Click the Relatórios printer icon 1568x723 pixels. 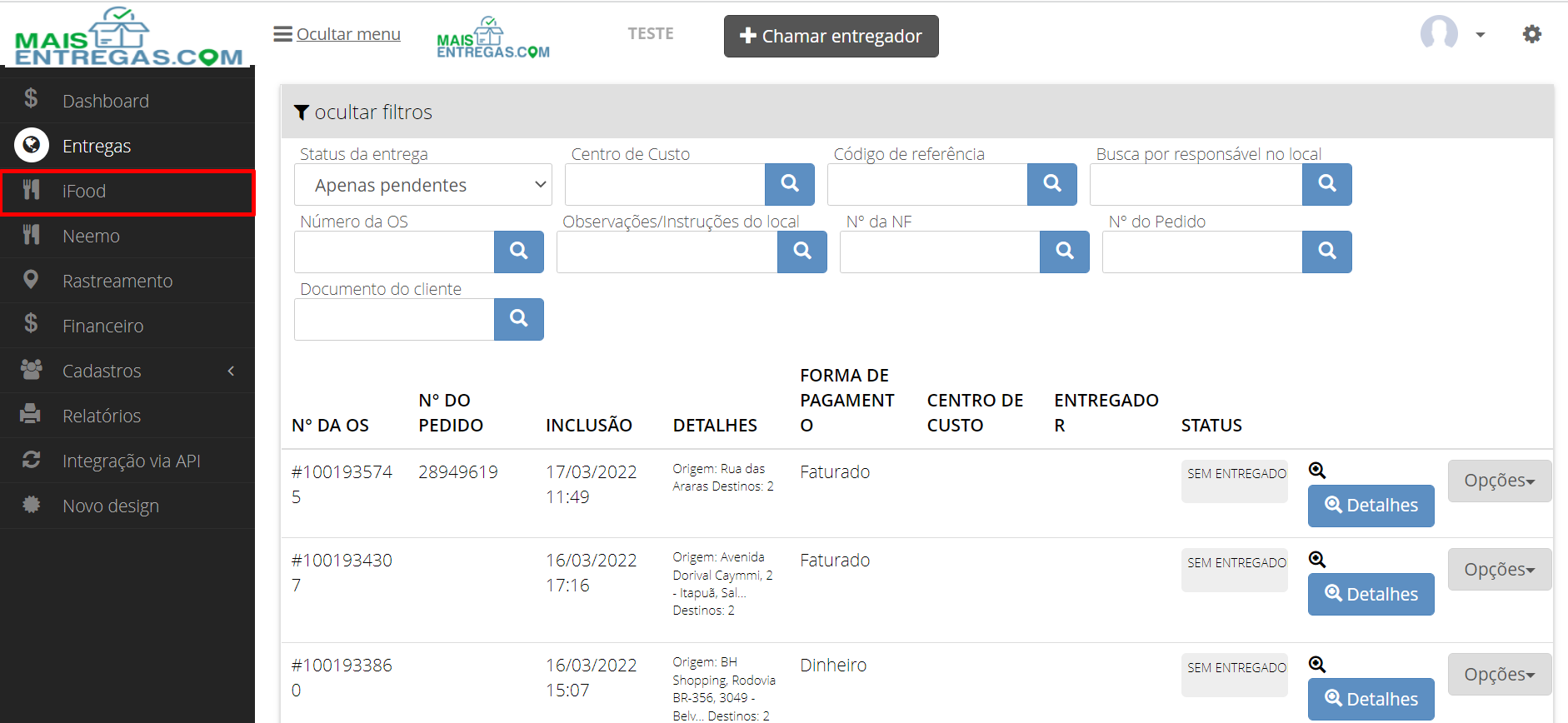(x=31, y=414)
